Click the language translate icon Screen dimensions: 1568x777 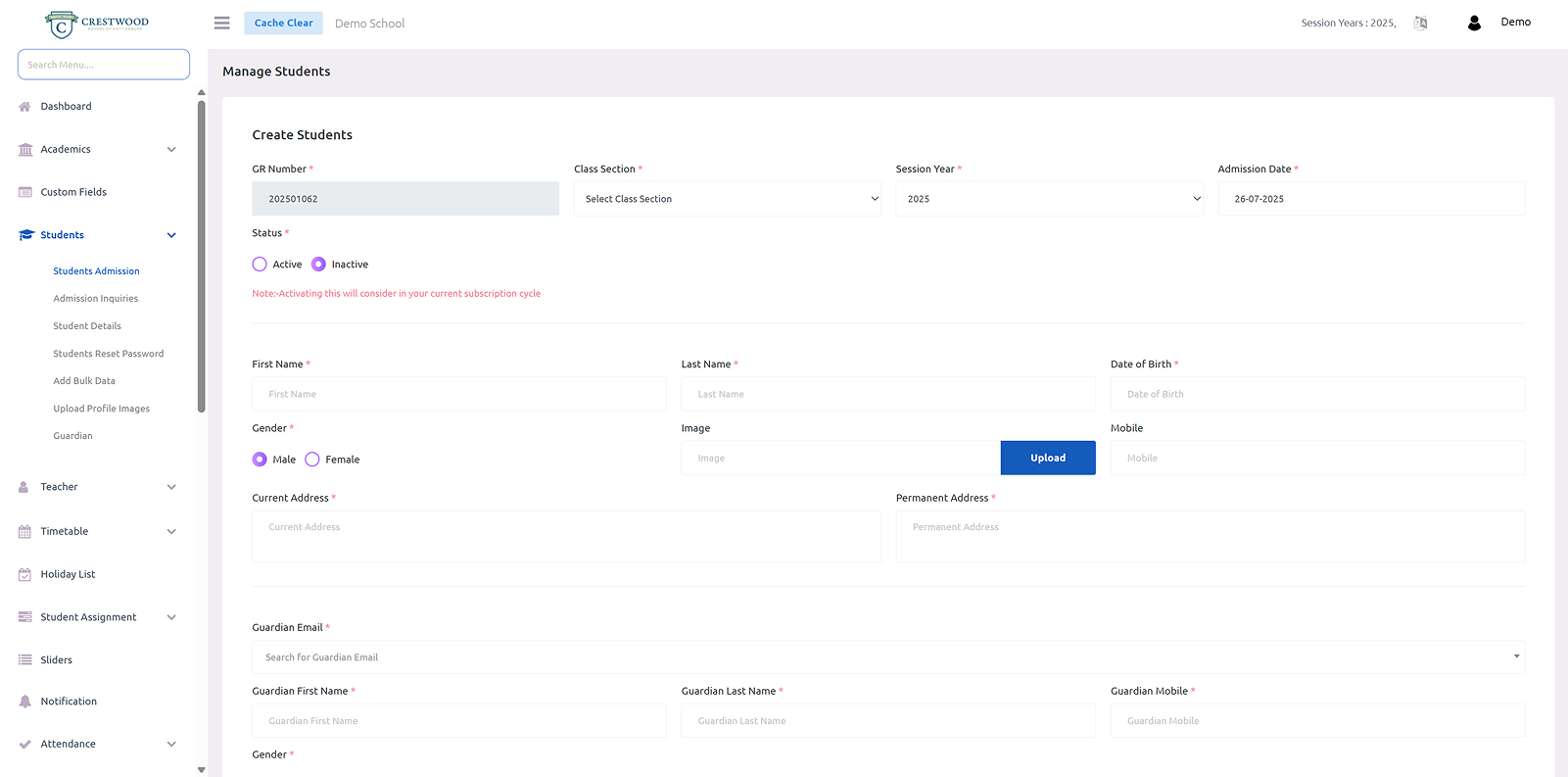1420,23
